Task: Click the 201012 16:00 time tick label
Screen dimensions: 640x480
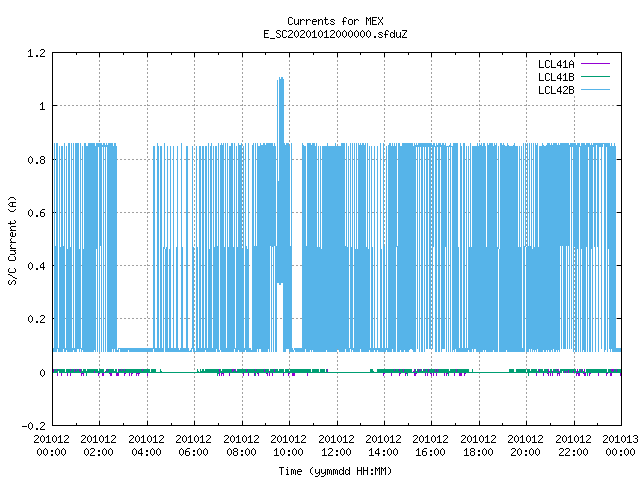Action: click(431, 446)
